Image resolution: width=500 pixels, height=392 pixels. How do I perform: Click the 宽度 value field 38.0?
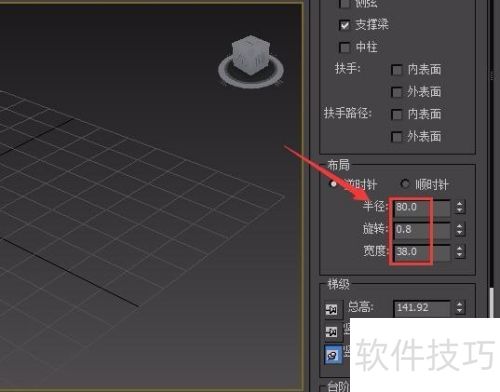(422, 252)
